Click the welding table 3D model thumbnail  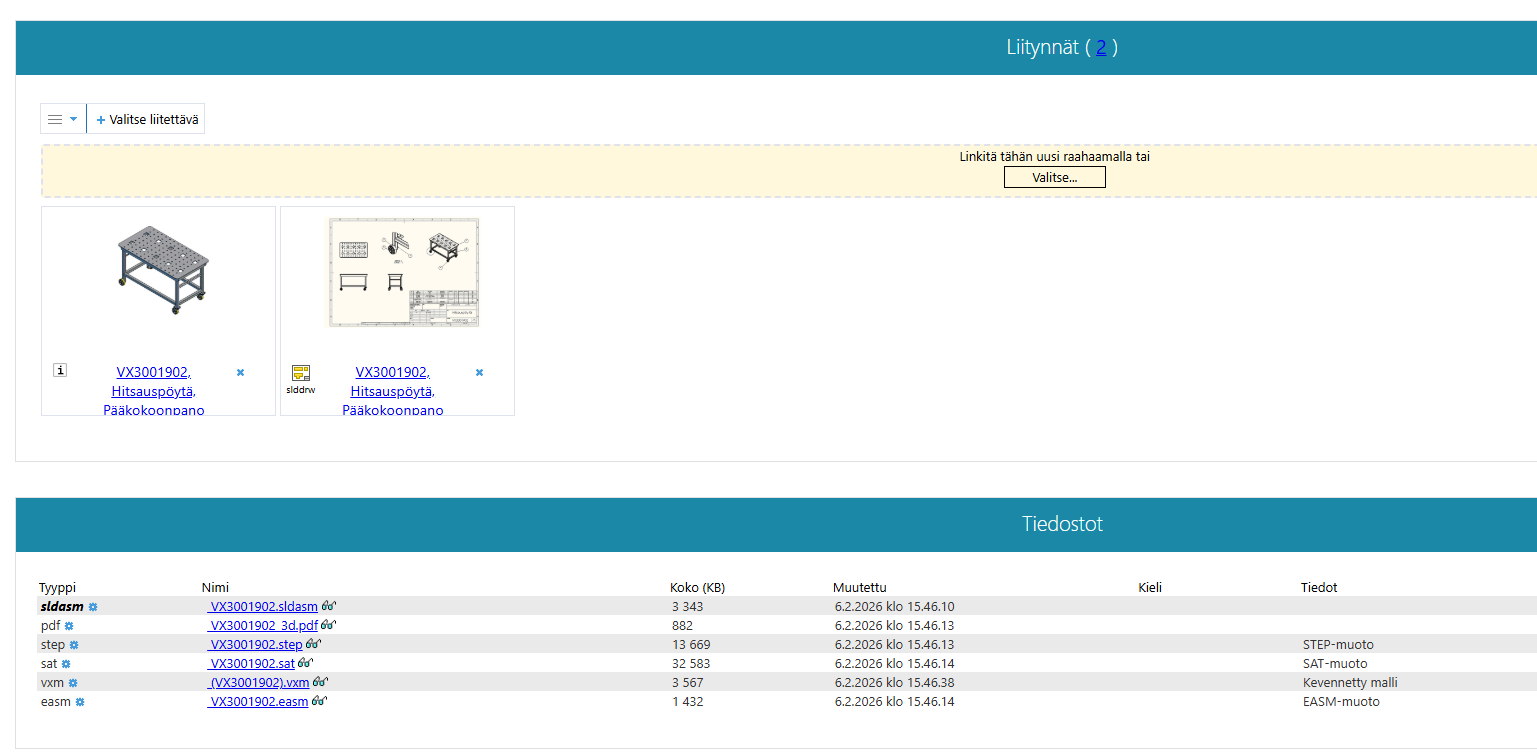coord(159,270)
